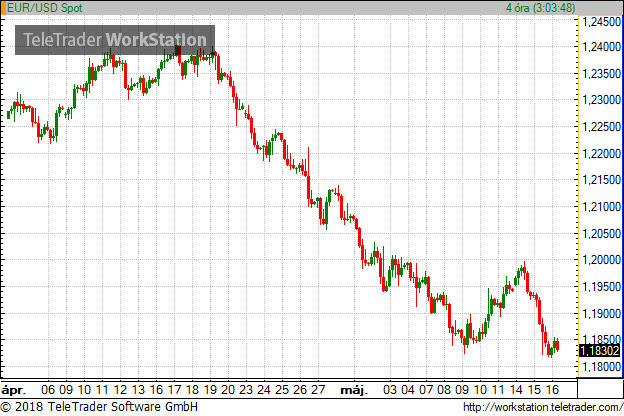Click the date label 07 on time axis
This screenshot has height=416, width=624.
pos(426,390)
